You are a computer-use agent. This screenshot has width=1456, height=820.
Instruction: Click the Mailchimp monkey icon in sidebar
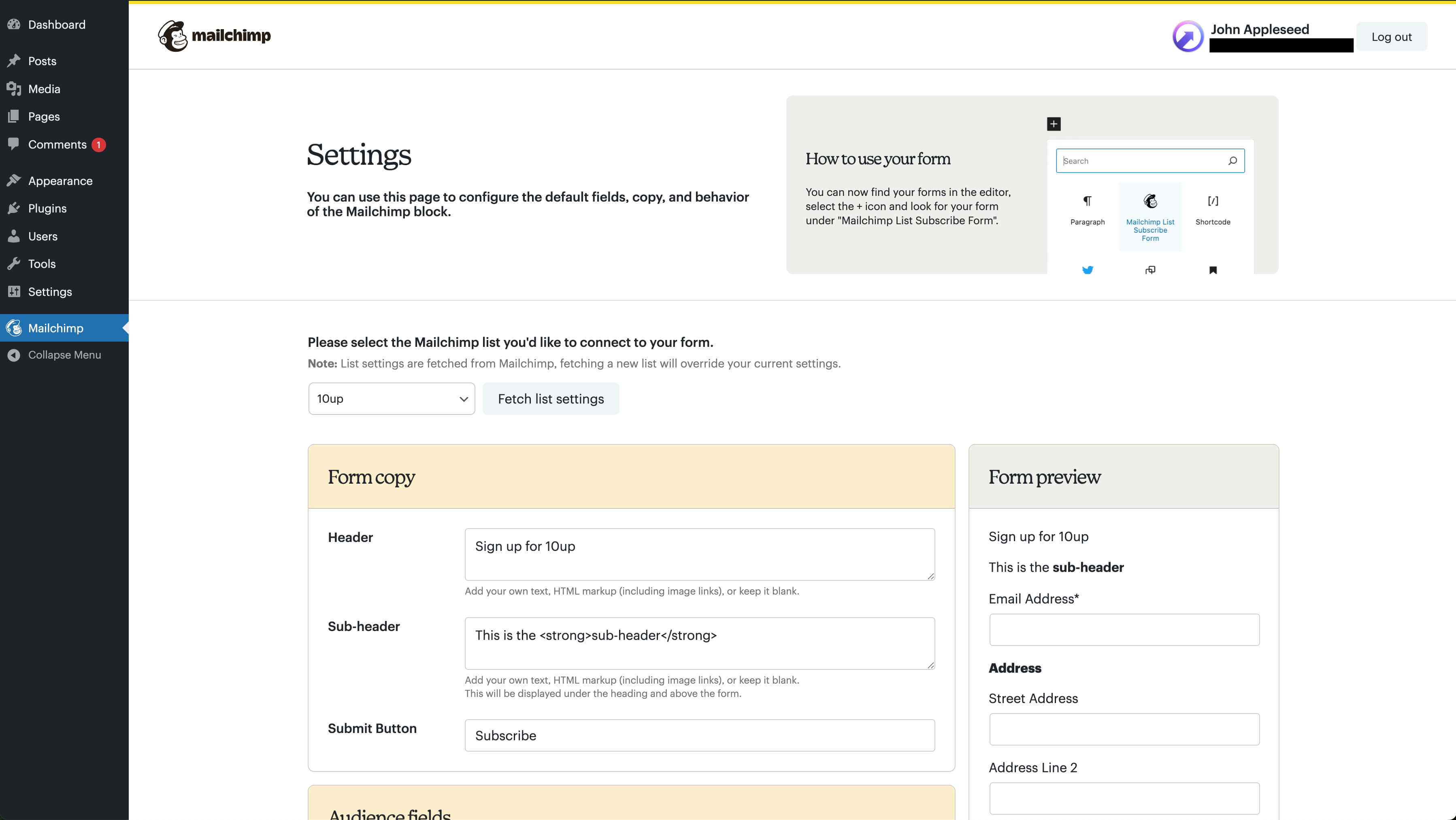[14, 328]
